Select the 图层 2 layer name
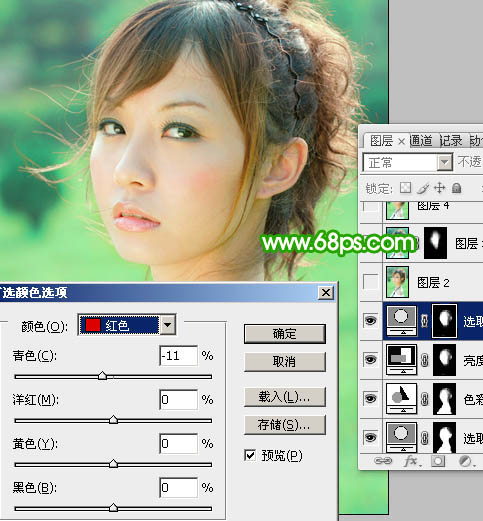483x521 pixels. 433,283
